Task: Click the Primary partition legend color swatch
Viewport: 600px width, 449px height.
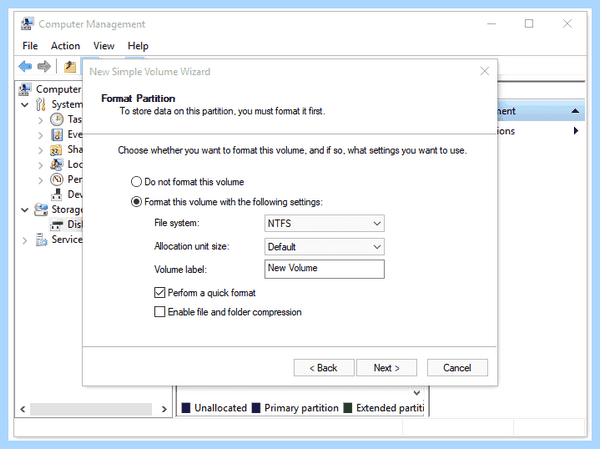Action: [x=256, y=408]
